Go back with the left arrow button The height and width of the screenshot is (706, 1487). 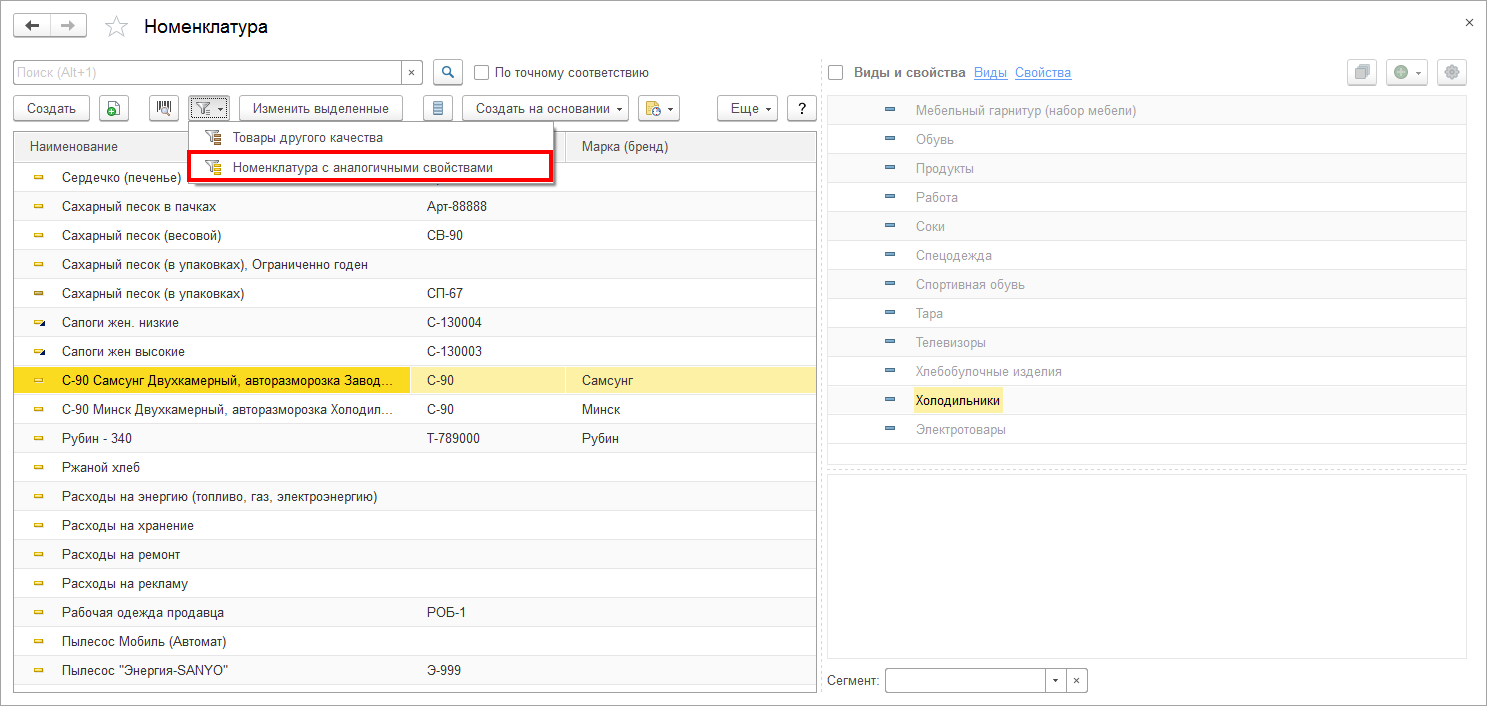tap(31, 26)
